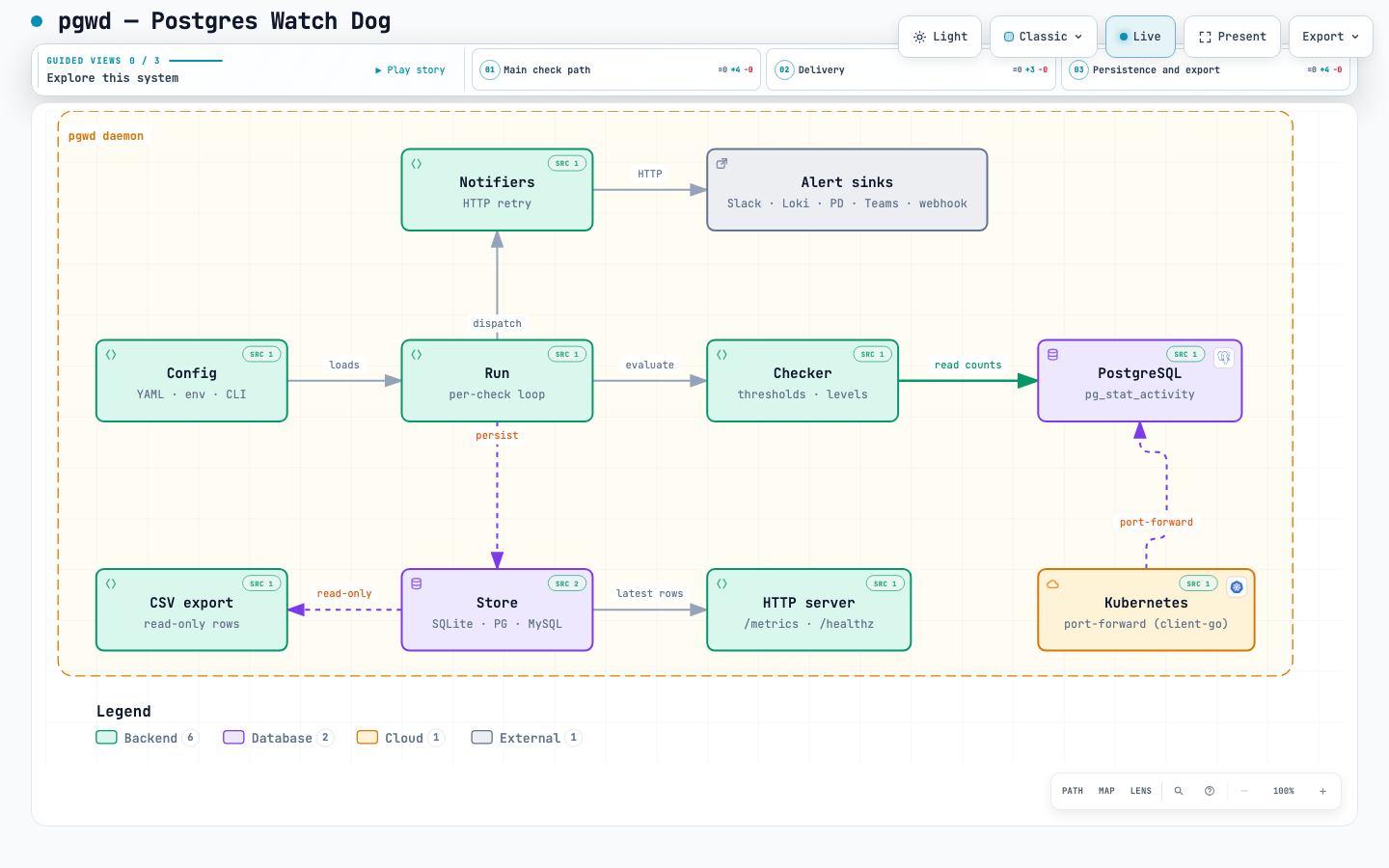Open the Classic style dropdown

click(1043, 37)
